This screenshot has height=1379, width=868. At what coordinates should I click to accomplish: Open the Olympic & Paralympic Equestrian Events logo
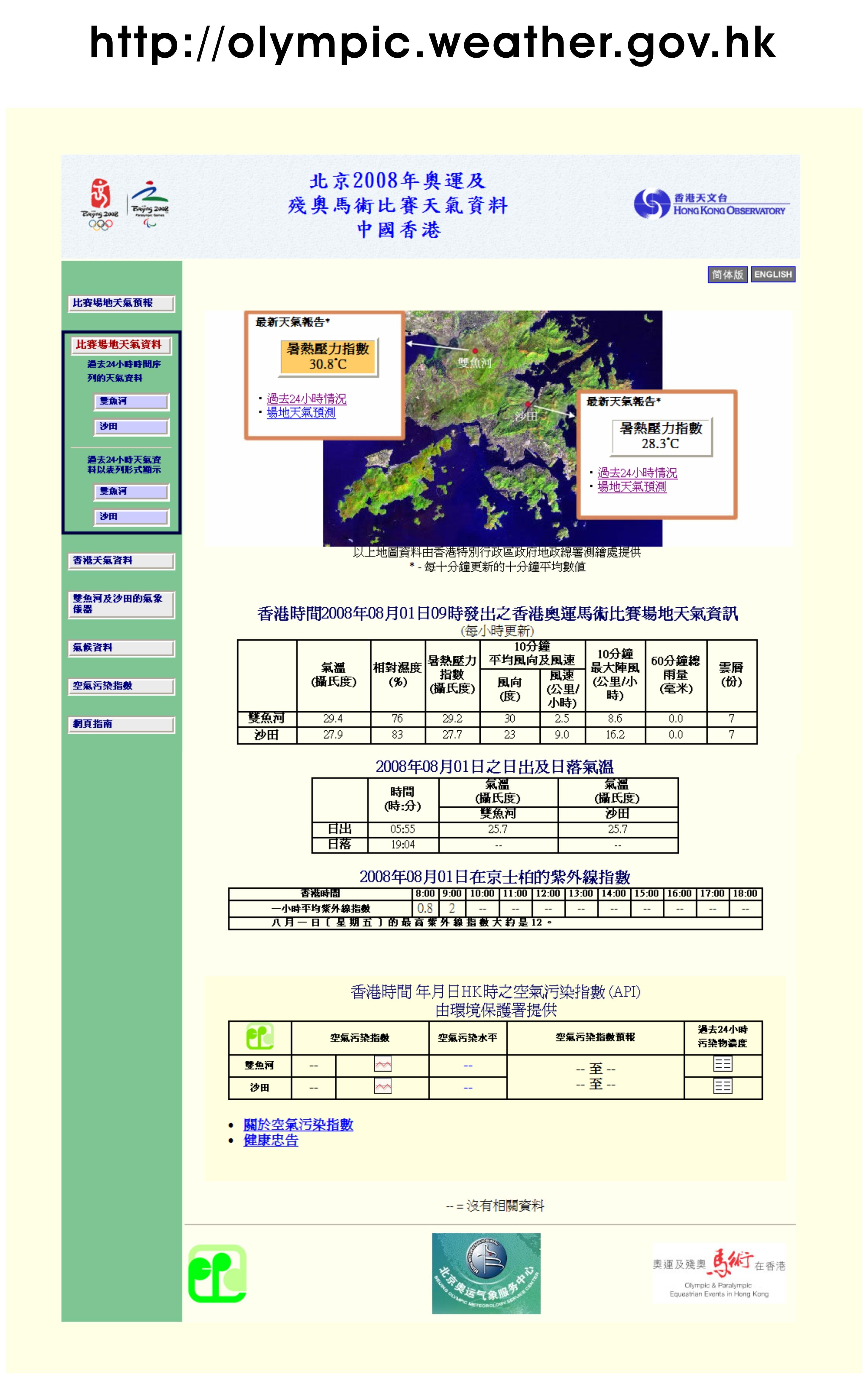point(719,1274)
